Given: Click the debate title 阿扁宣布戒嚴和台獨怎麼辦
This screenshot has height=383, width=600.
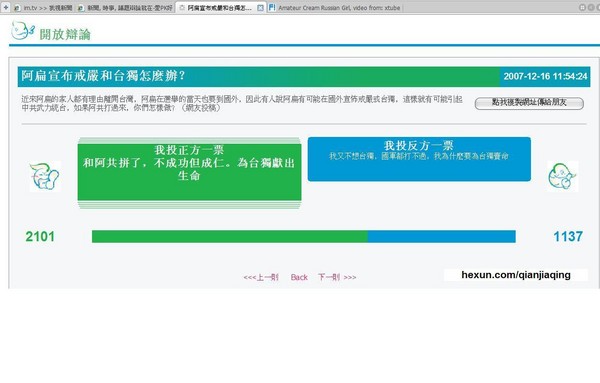Looking at the screenshot, I should tap(103, 76).
